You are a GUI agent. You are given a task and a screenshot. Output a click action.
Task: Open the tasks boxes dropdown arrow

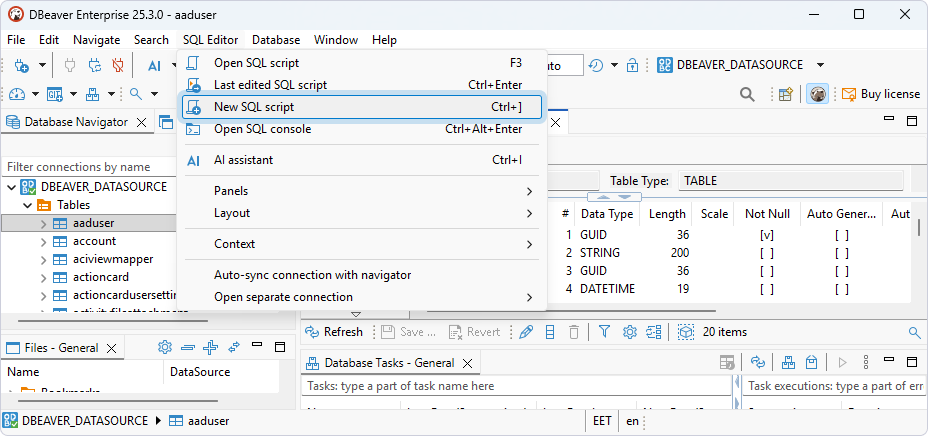click(111, 94)
